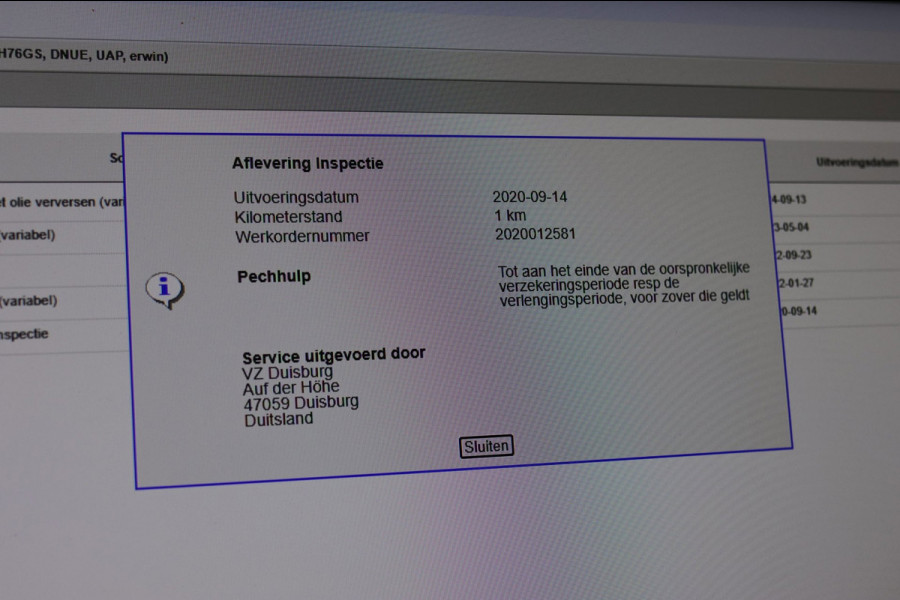900x600 pixels.
Task: Click the background date cell ending '01-27'
Action: tap(796, 283)
